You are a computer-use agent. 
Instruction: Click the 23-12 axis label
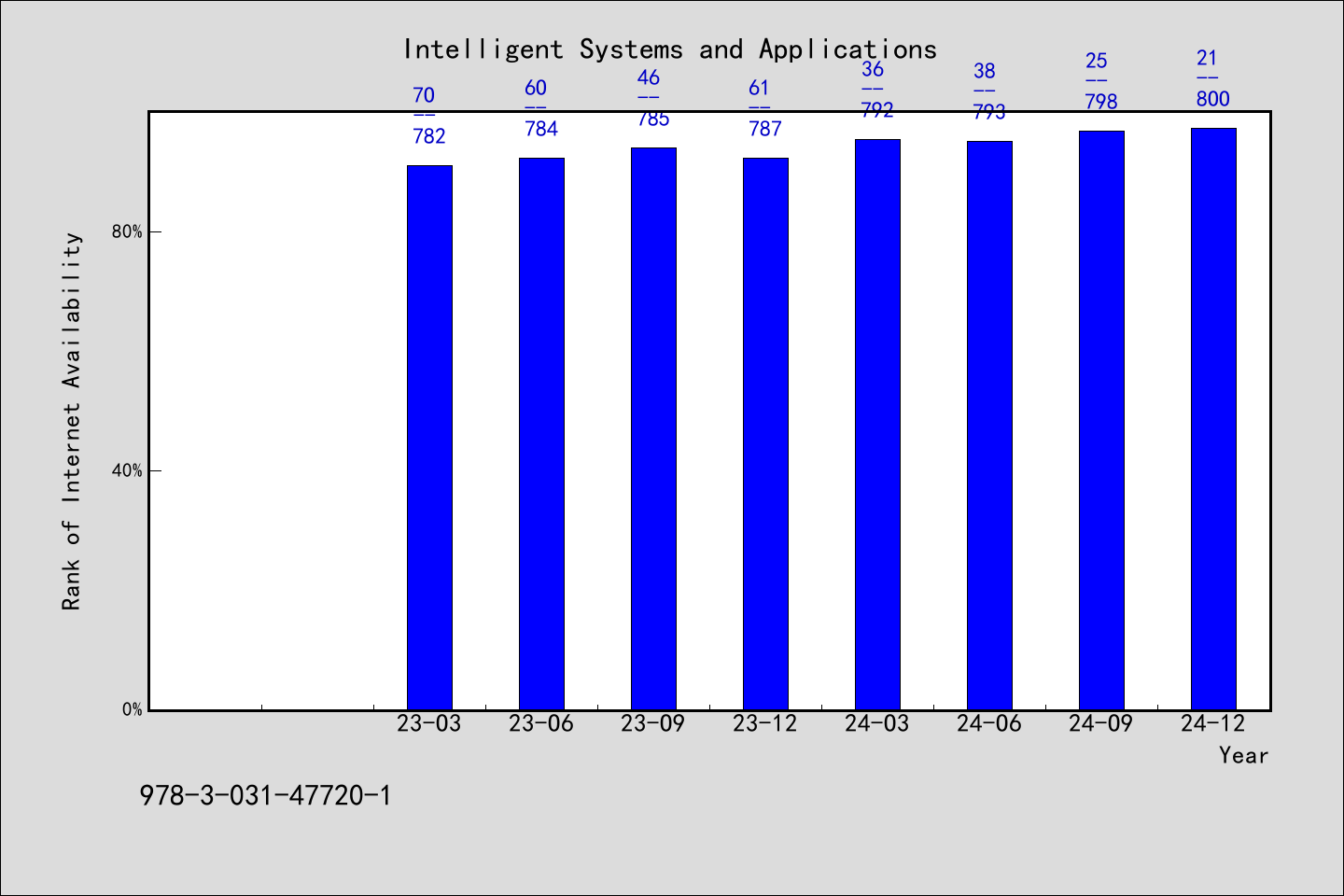pyautogui.click(x=765, y=724)
